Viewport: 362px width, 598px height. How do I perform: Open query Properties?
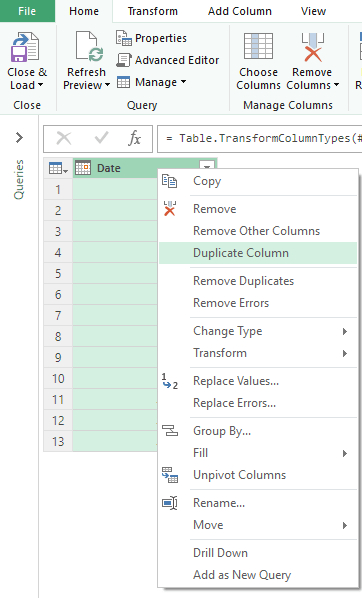click(x=151, y=38)
